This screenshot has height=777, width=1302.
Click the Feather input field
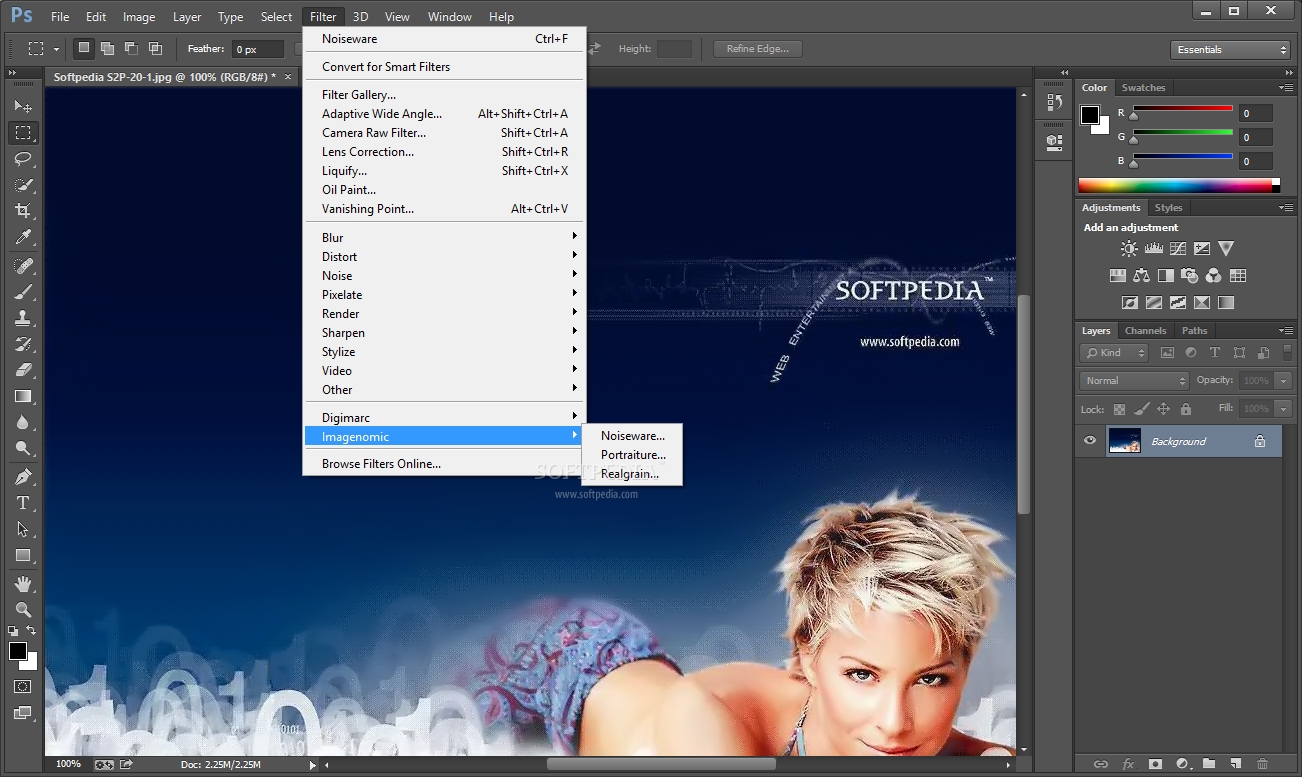pyautogui.click(x=258, y=49)
